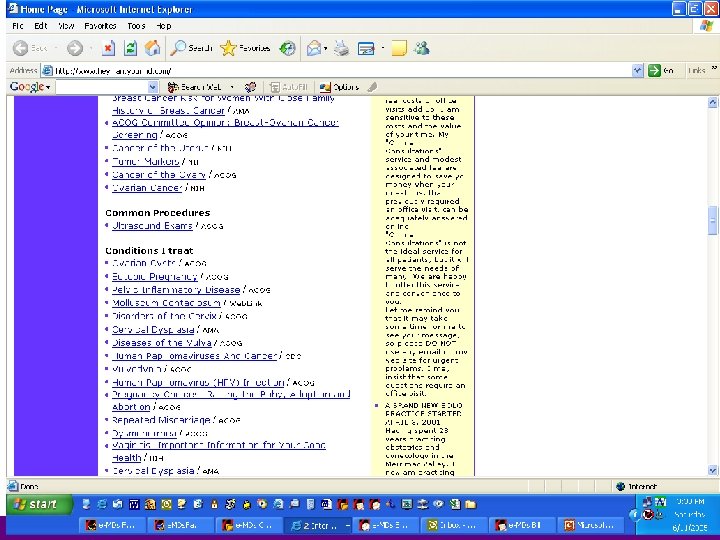Screen dimensions: 720x540
Task: Click the Back navigation button
Action: [x=29, y=48]
